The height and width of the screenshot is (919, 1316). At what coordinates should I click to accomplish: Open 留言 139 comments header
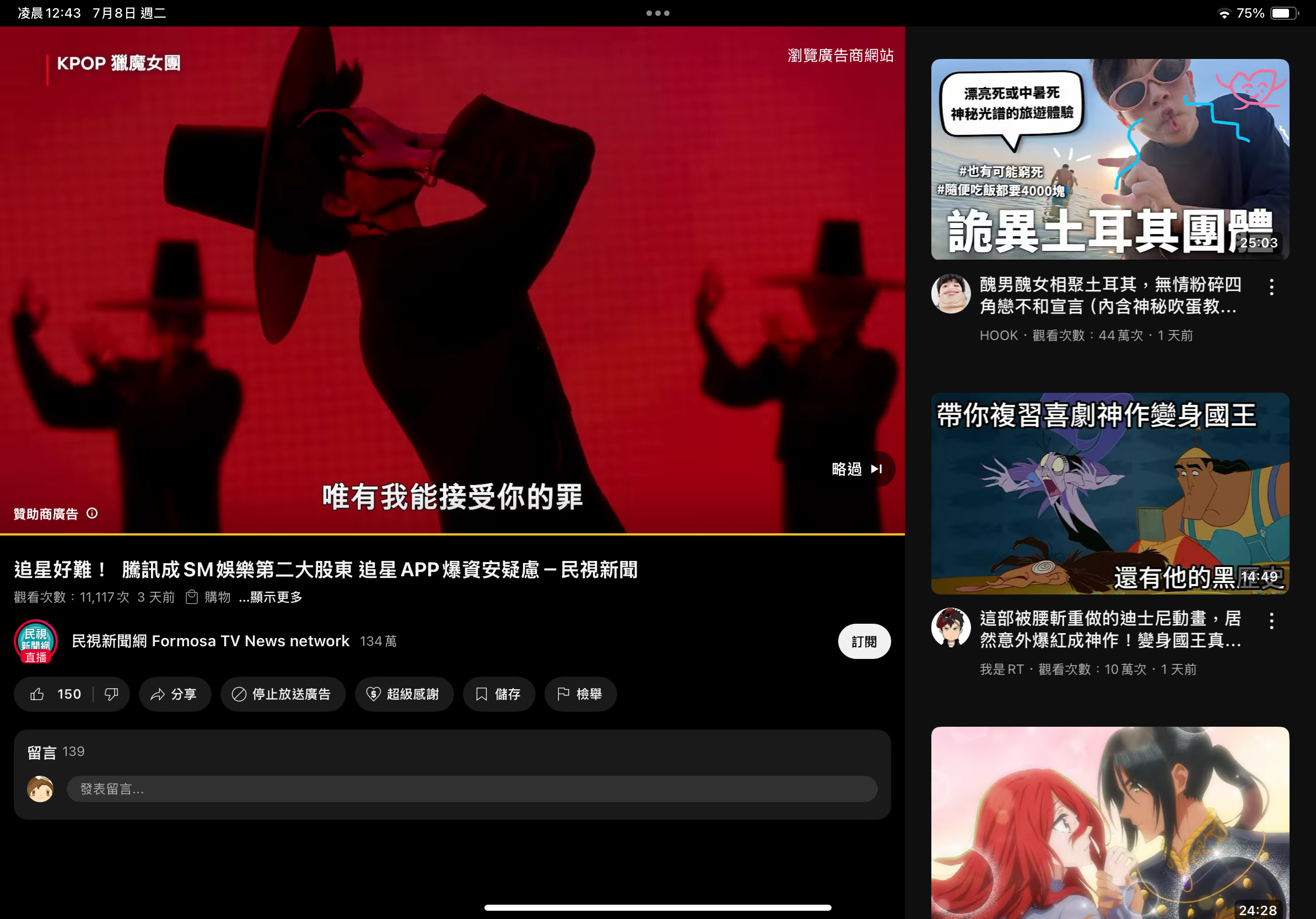point(56,752)
